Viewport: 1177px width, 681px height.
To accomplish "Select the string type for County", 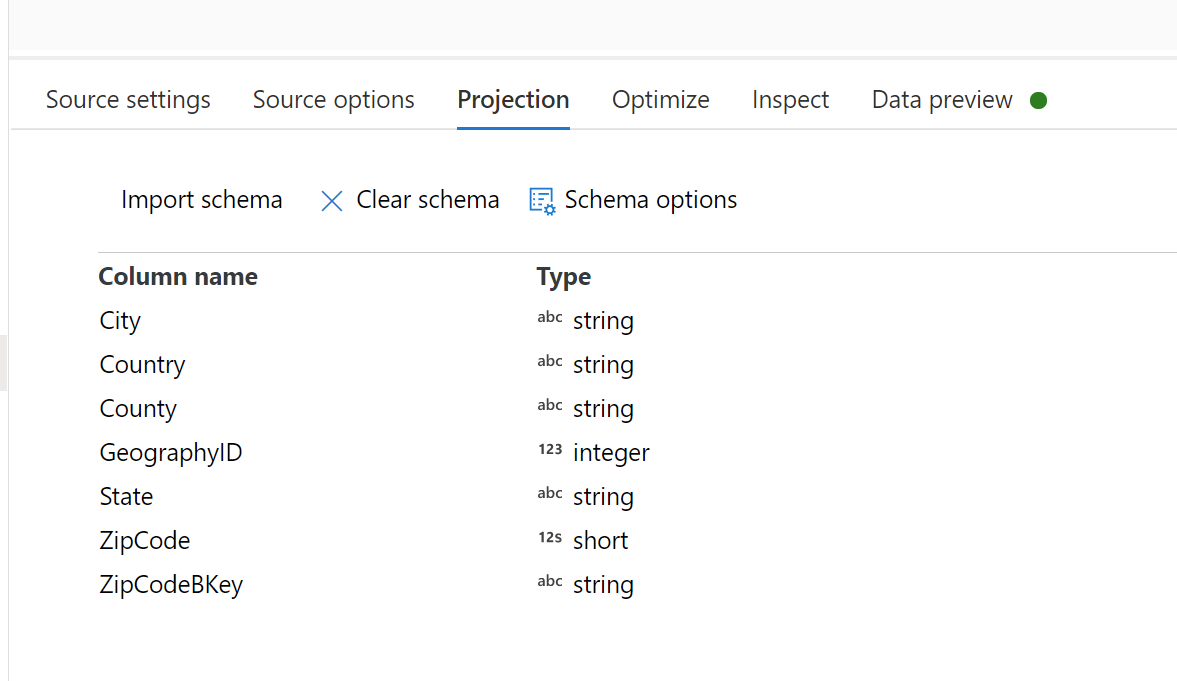I will (x=603, y=408).
